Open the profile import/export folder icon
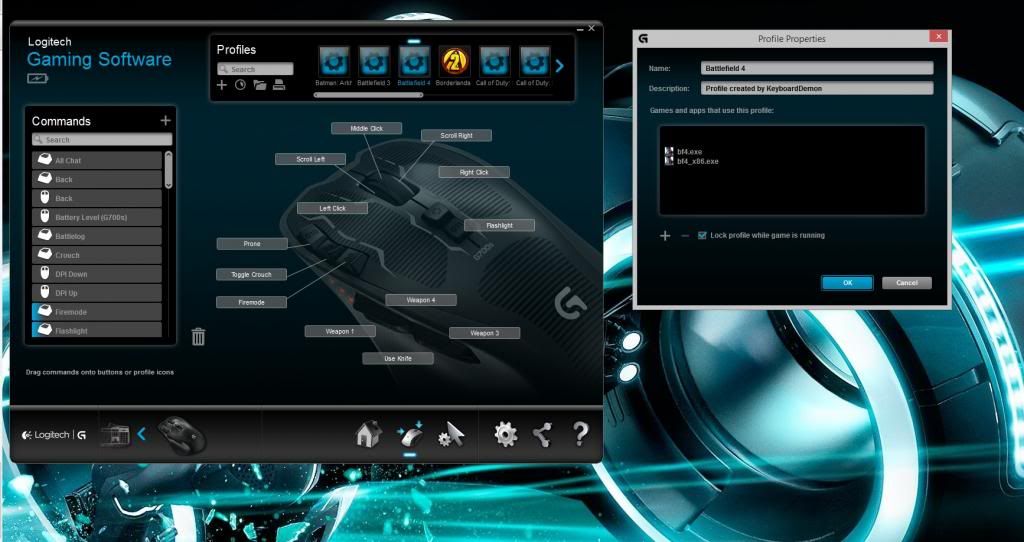 260,85
